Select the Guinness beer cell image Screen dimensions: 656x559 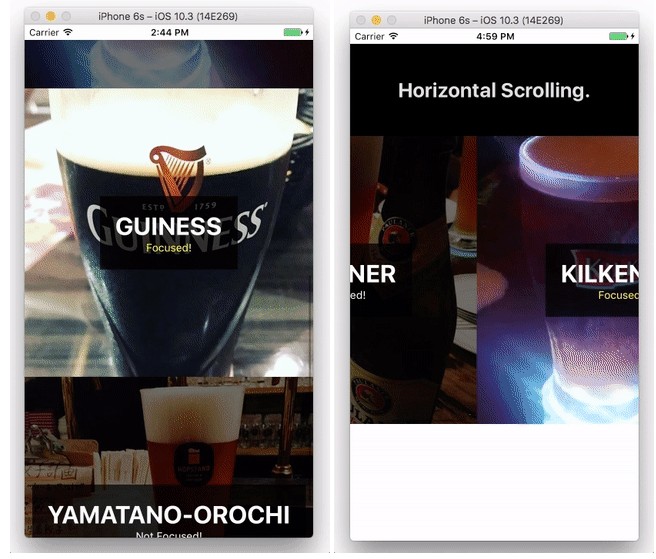pyautogui.click(x=169, y=232)
